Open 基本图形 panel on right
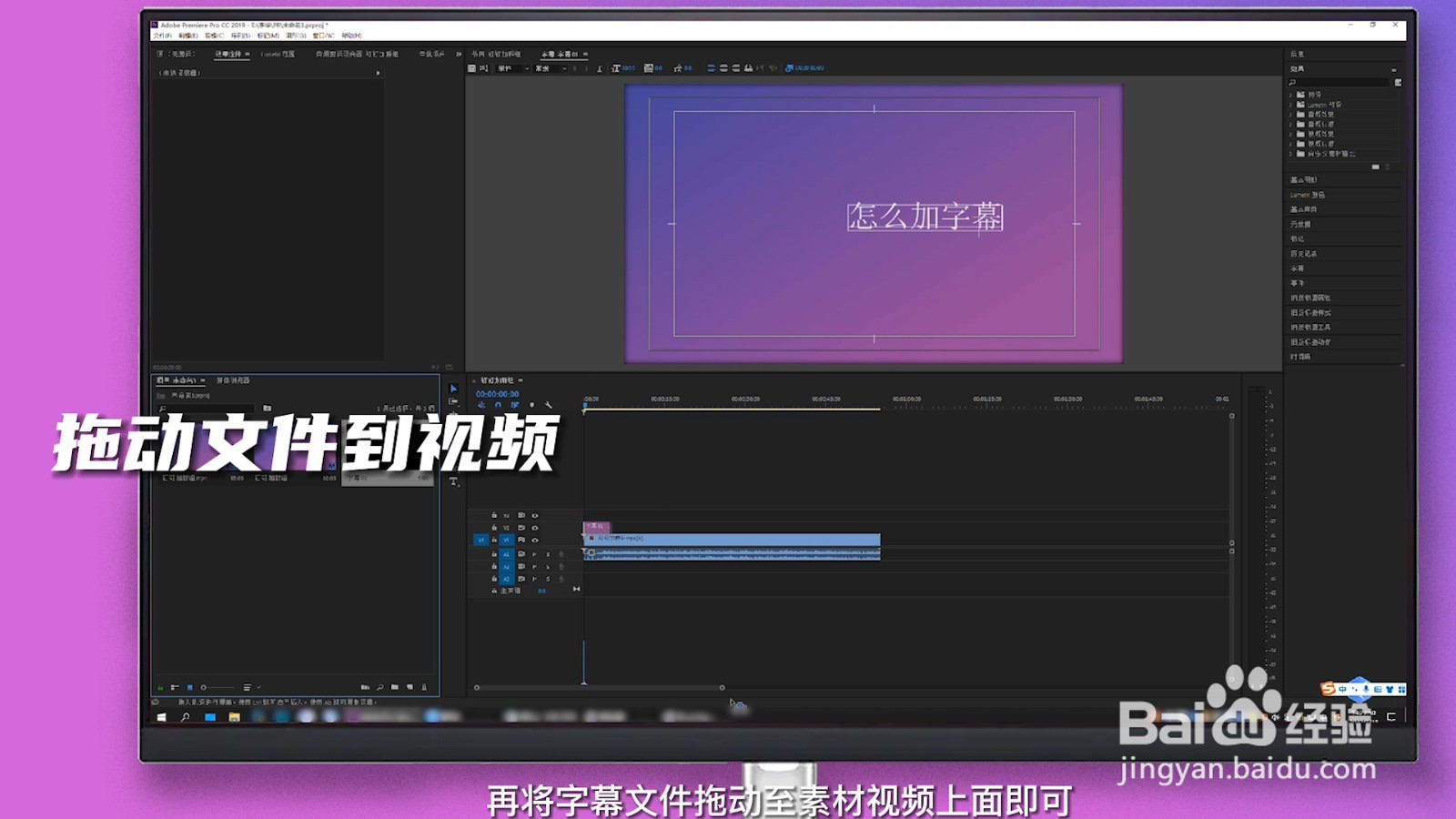This screenshot has width=1456, height=819. pos(1303,180)
